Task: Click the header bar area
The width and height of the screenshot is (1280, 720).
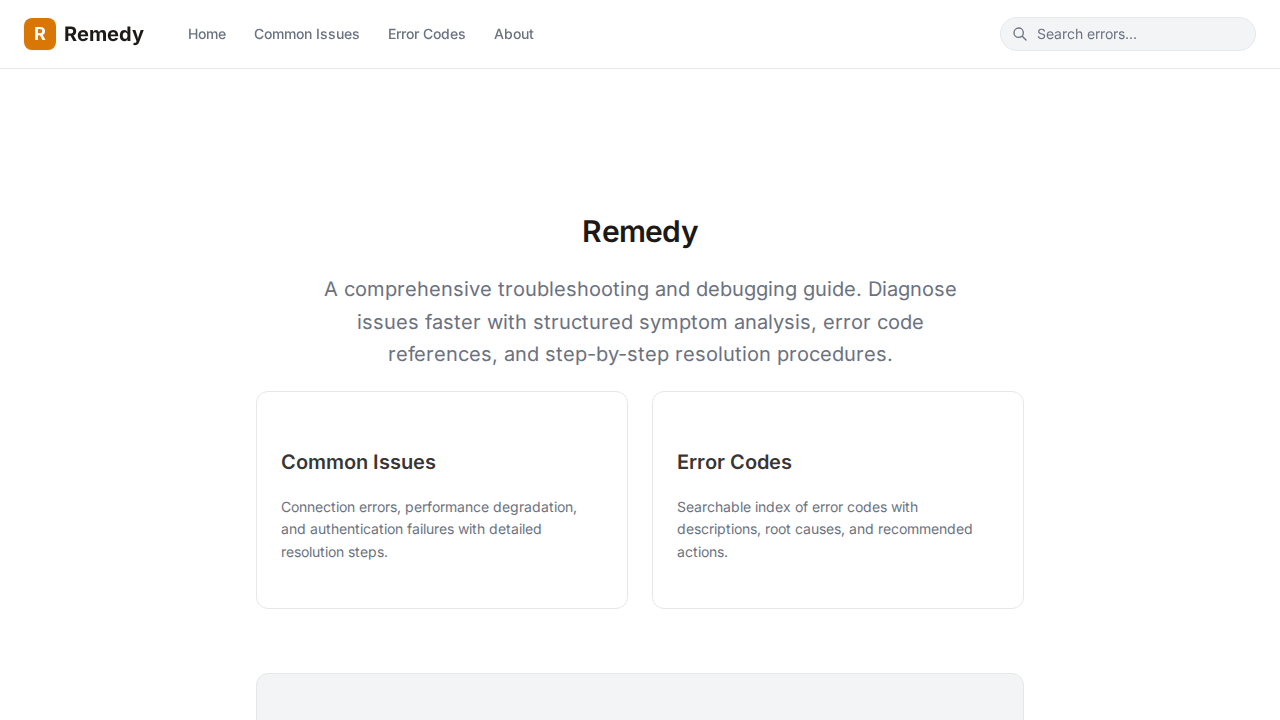Action: tap(700, 34)
